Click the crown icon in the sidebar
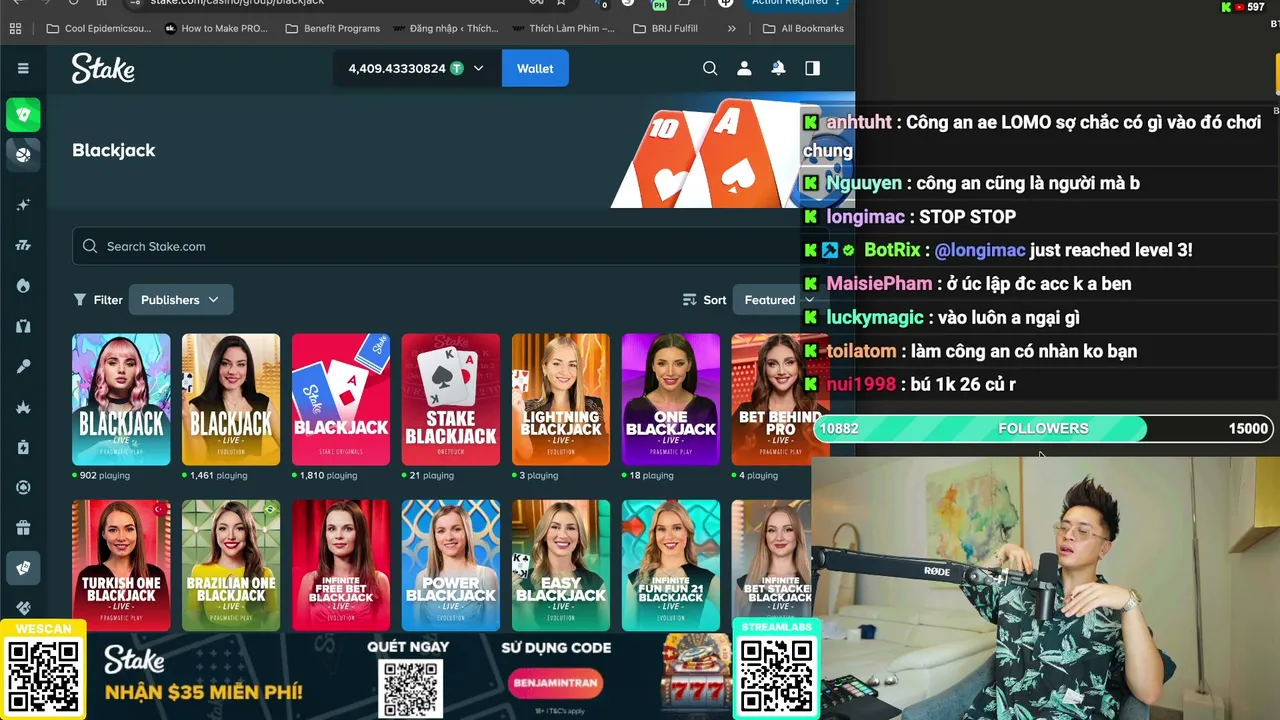 pos(23,407)
